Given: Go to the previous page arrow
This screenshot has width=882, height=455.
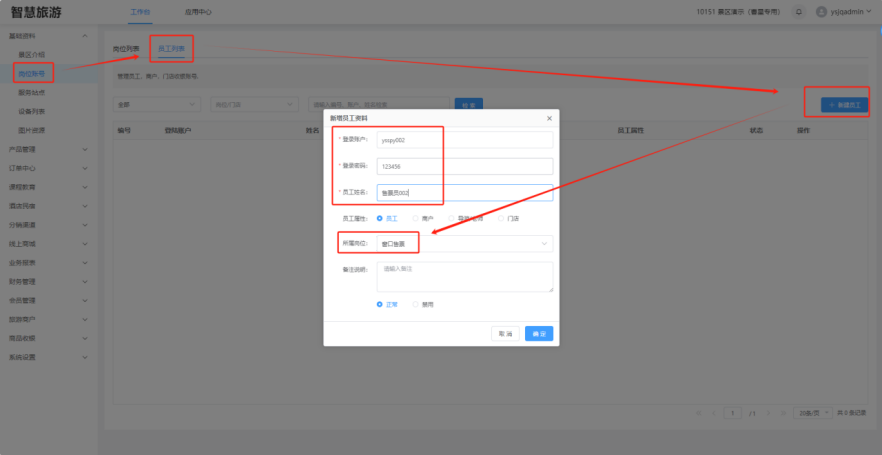Looking at the screenshot, I should click(x=713, y=412).
